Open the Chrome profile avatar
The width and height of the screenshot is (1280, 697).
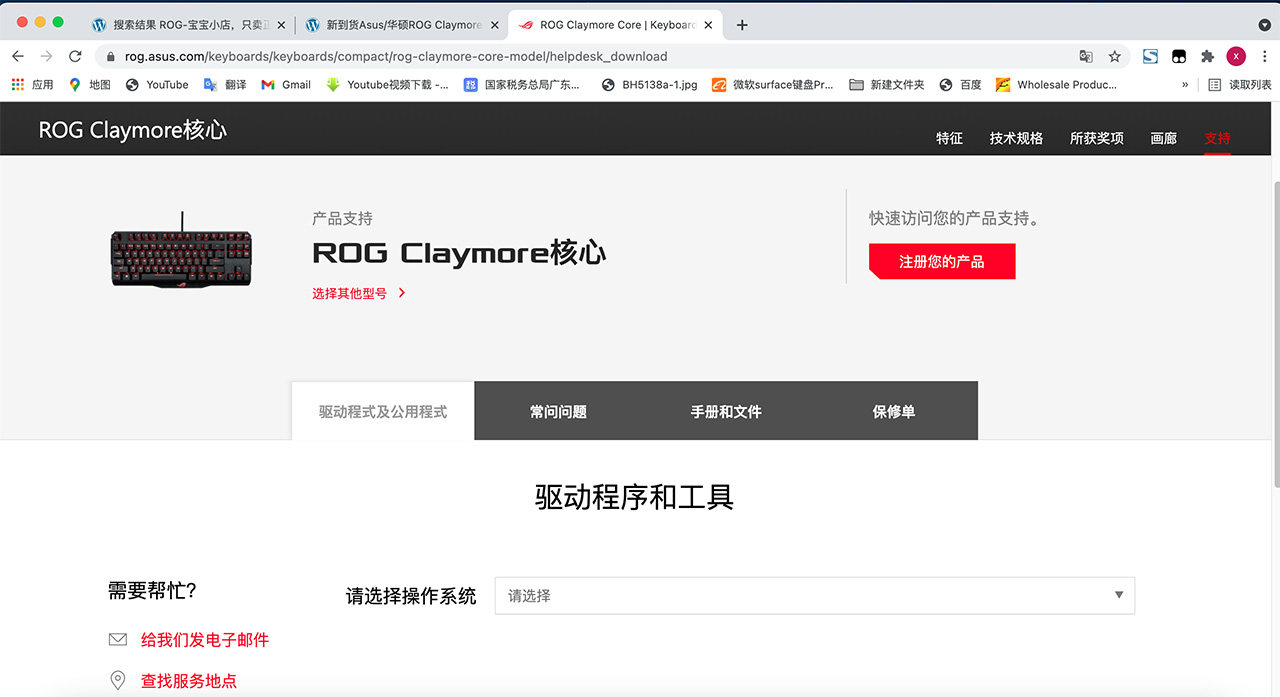(1236, 56)
